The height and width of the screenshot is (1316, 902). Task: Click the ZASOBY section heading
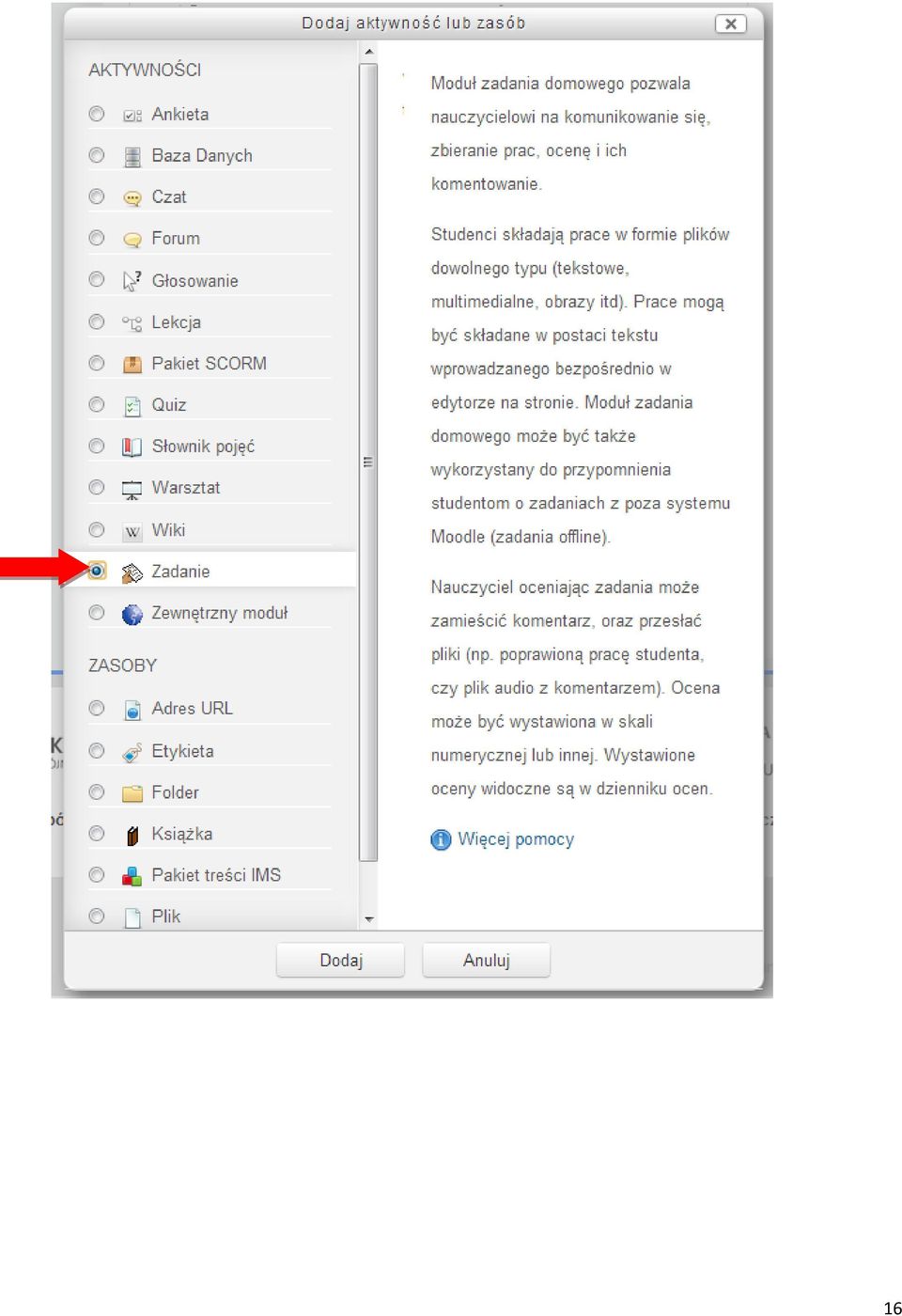pos(123,666)
